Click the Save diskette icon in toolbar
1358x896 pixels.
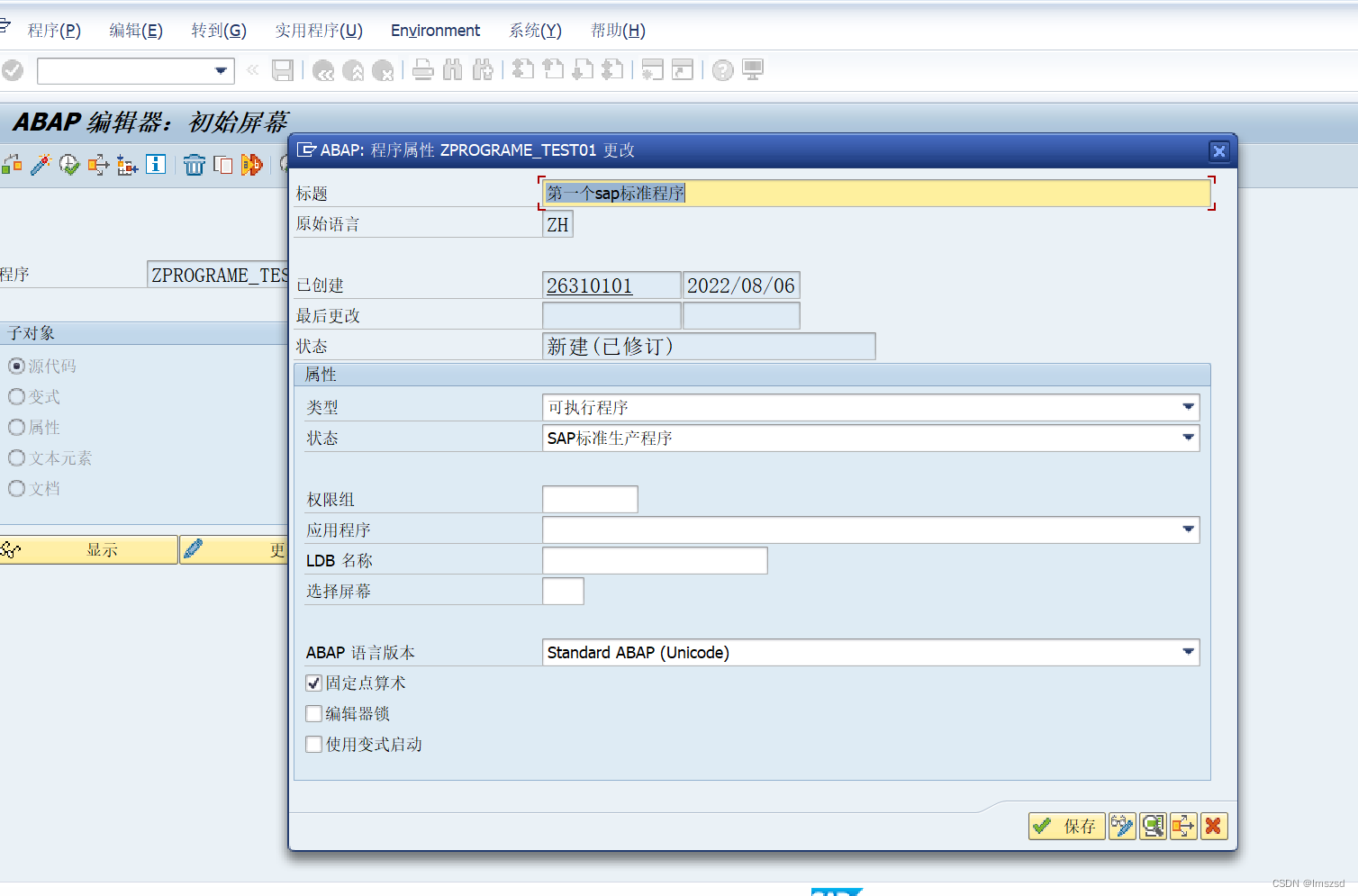tap(283, 70)
